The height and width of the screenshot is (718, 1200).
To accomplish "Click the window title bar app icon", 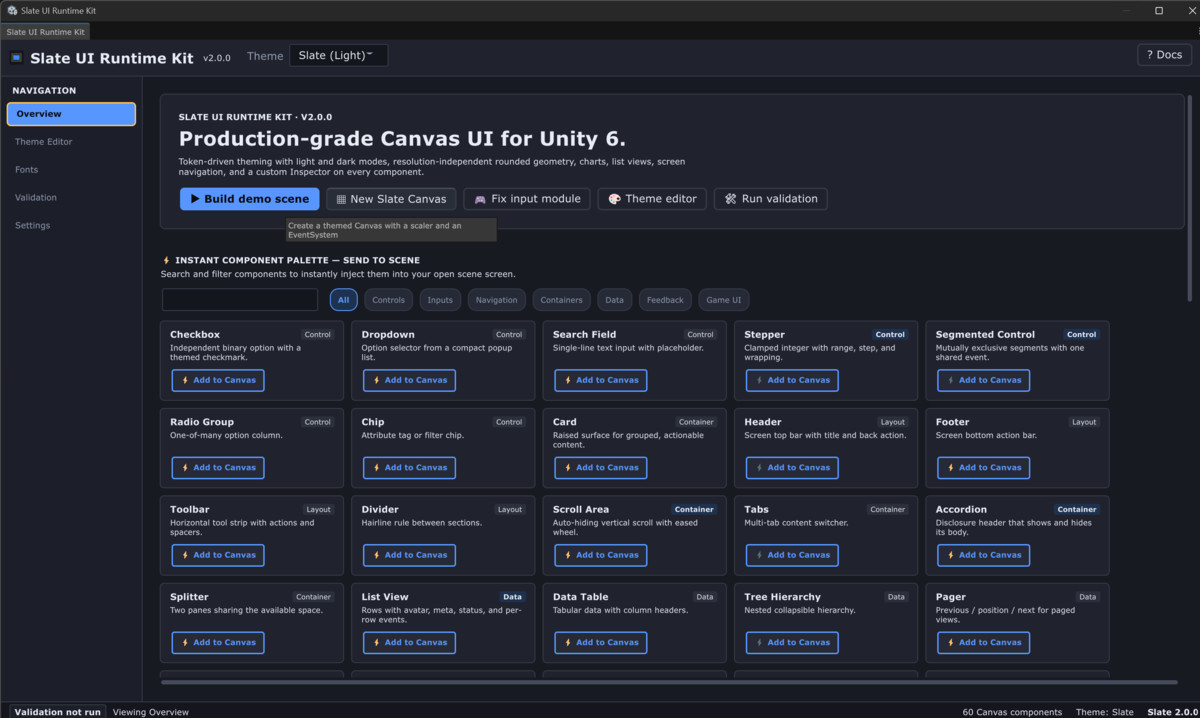I will (x=12, y=10).
